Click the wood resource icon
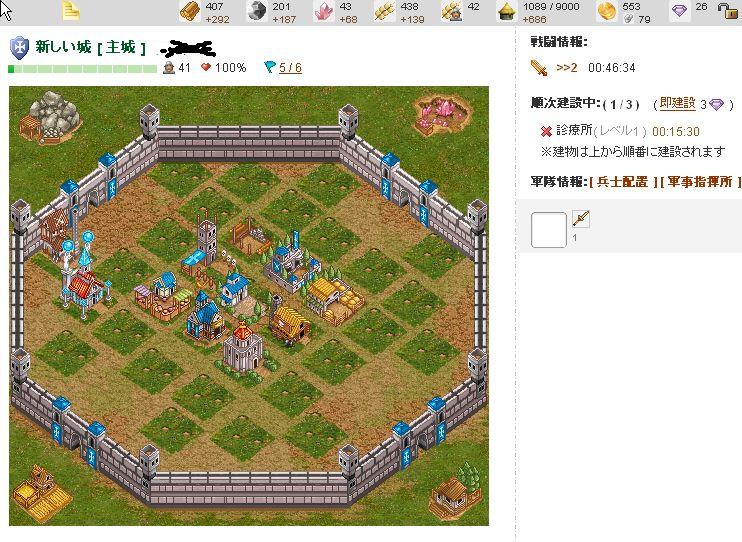742x542 pixels. coord(190,11)
